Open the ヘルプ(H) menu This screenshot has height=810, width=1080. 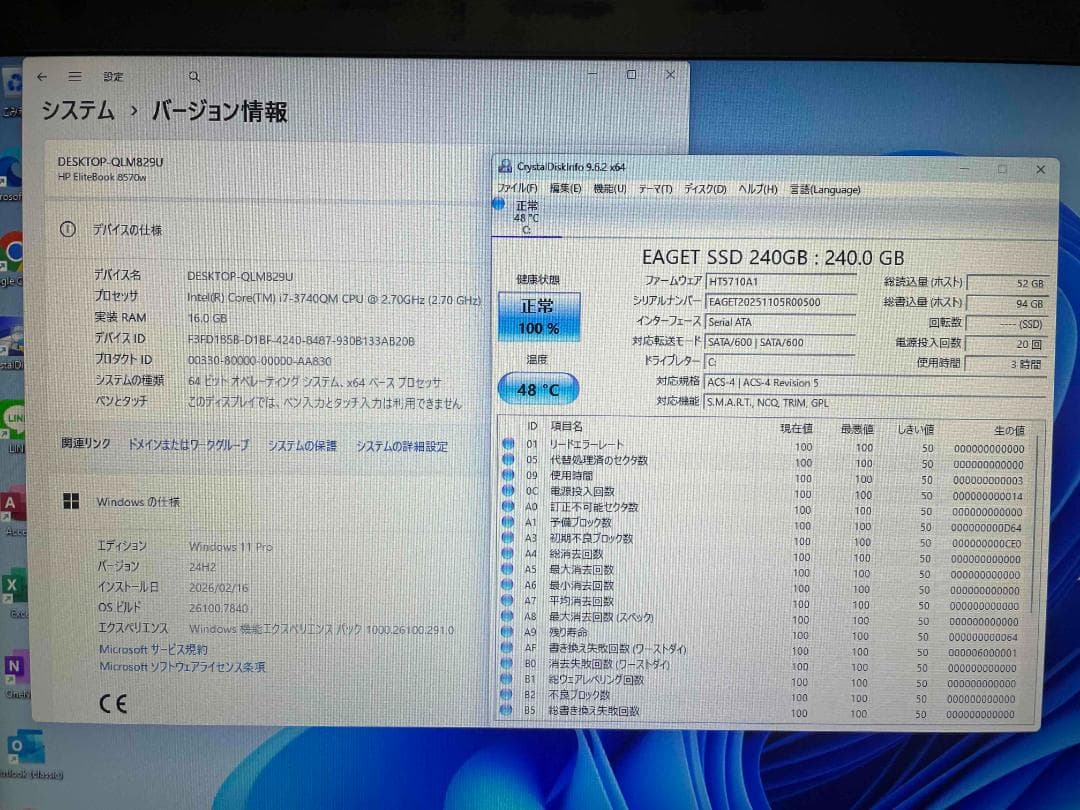[x=758, y=189]
